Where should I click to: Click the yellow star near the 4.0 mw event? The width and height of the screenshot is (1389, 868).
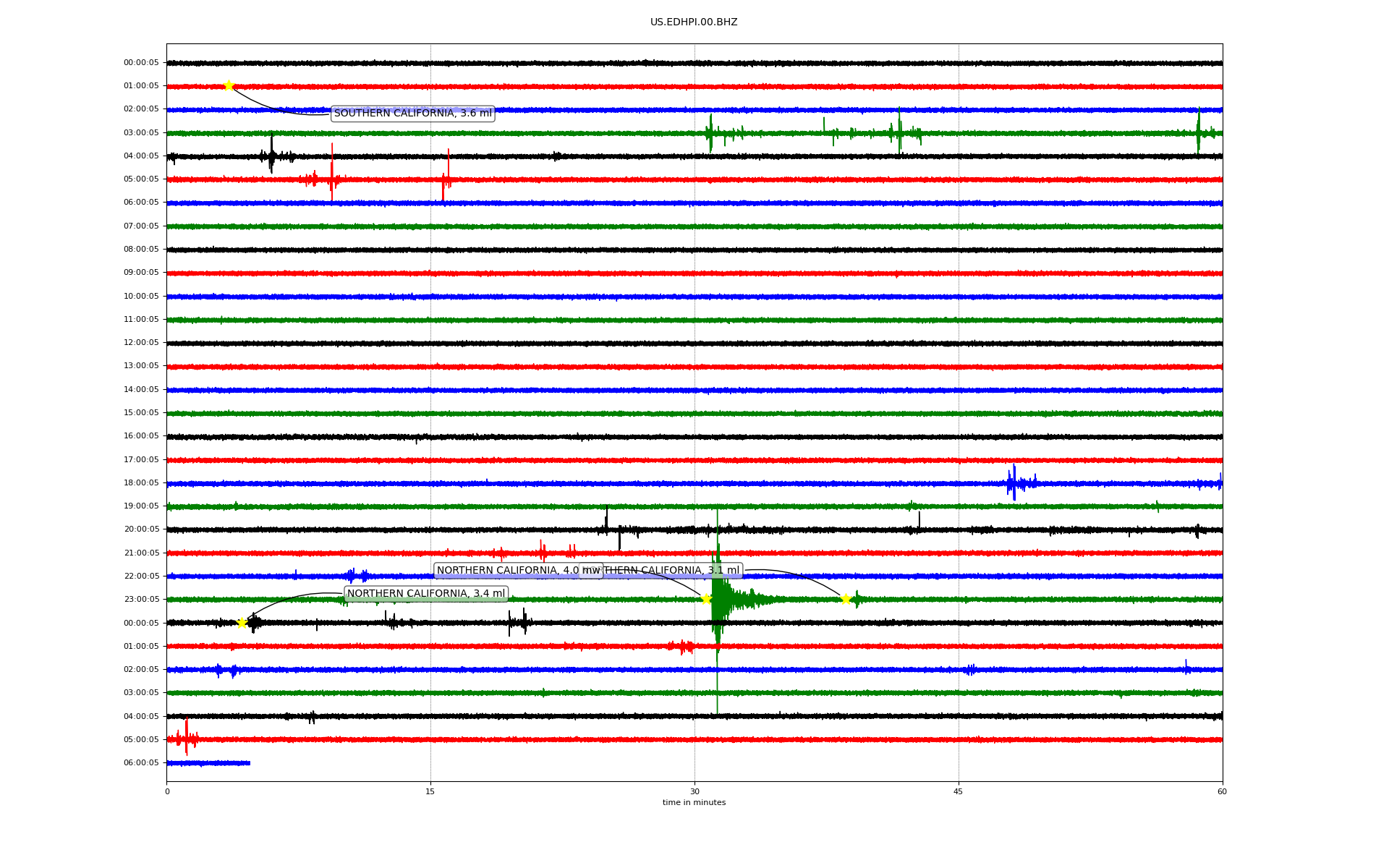click(x=706, y=599)
